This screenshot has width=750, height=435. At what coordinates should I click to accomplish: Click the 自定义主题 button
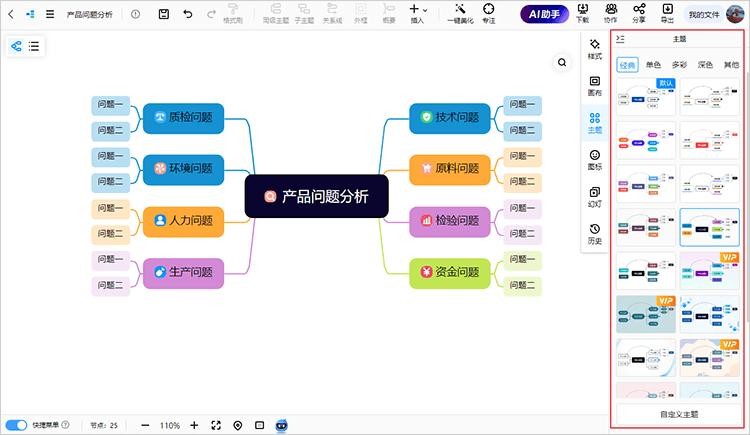[x=679, y=413]
